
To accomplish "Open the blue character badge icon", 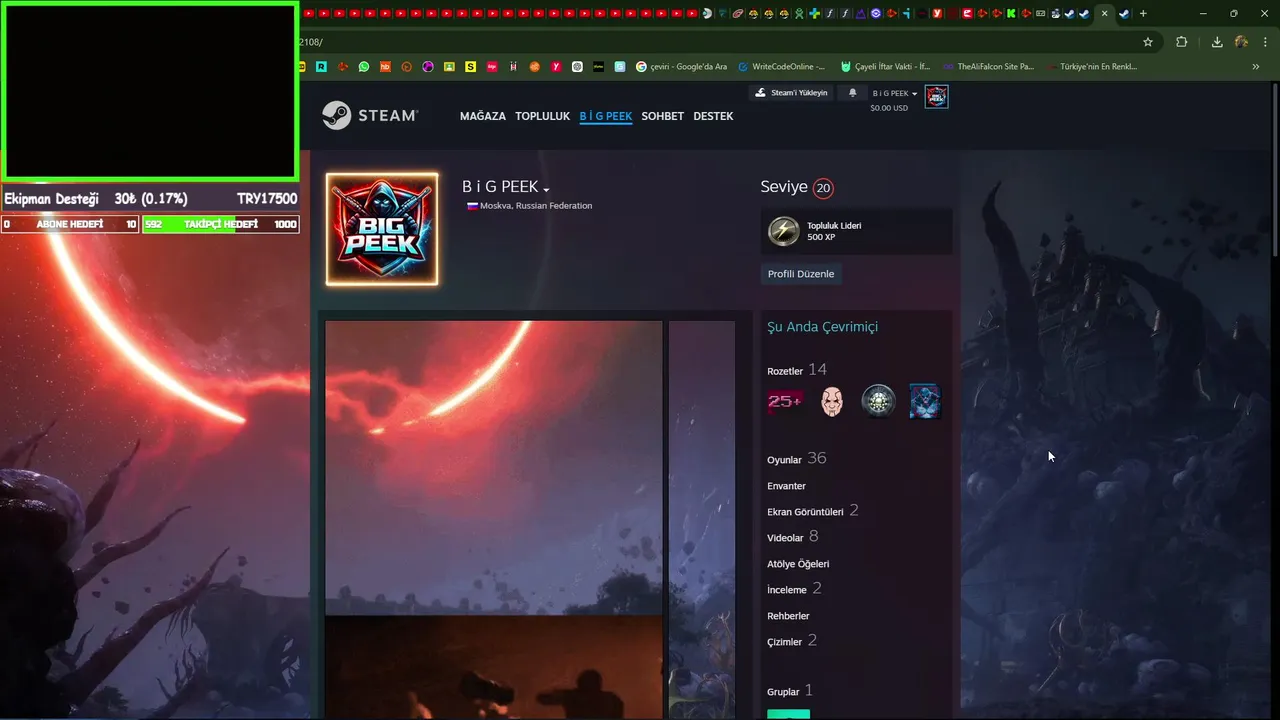I will pyautogui.click(x=925, y=401).
